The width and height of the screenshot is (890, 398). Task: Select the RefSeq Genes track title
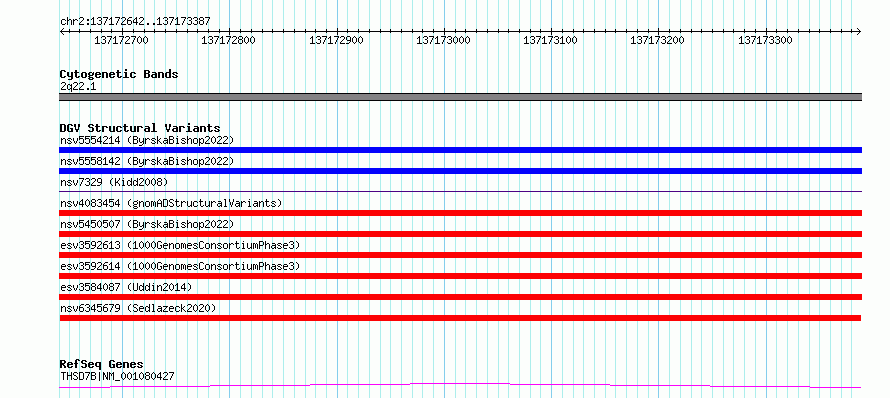point(102,365)
